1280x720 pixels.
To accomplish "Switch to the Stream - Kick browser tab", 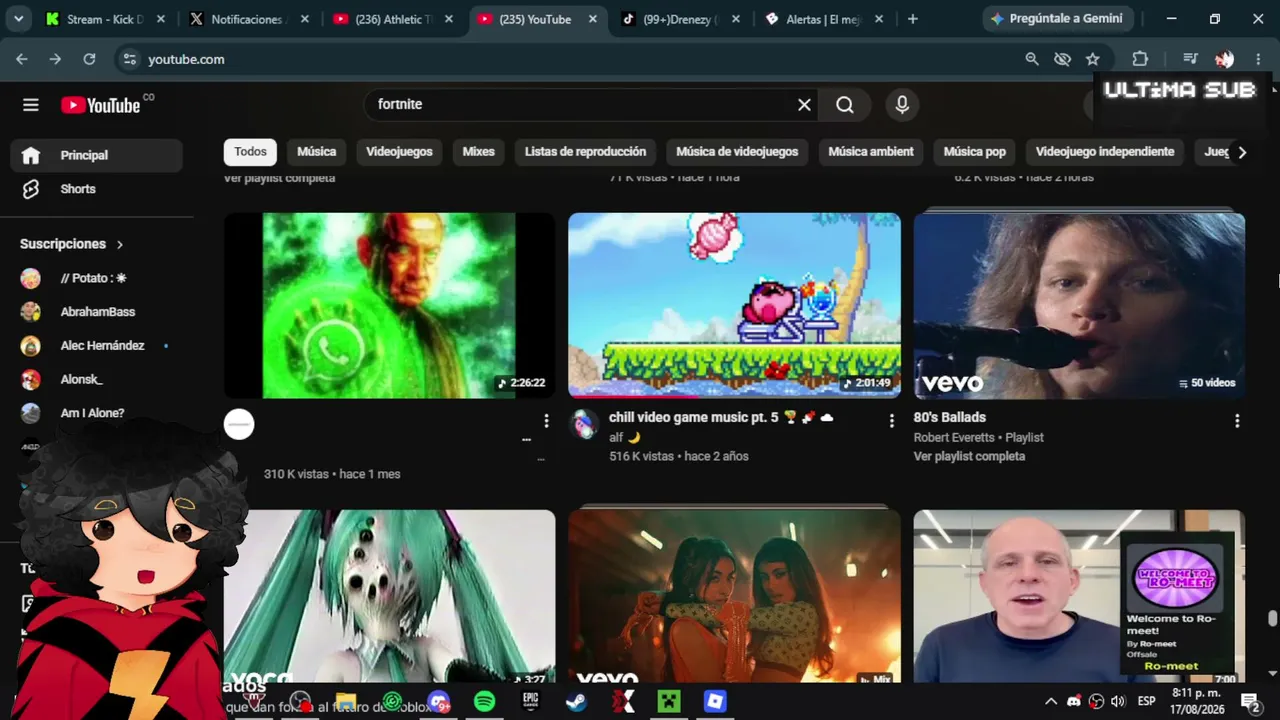I will [x=106, y=19].
